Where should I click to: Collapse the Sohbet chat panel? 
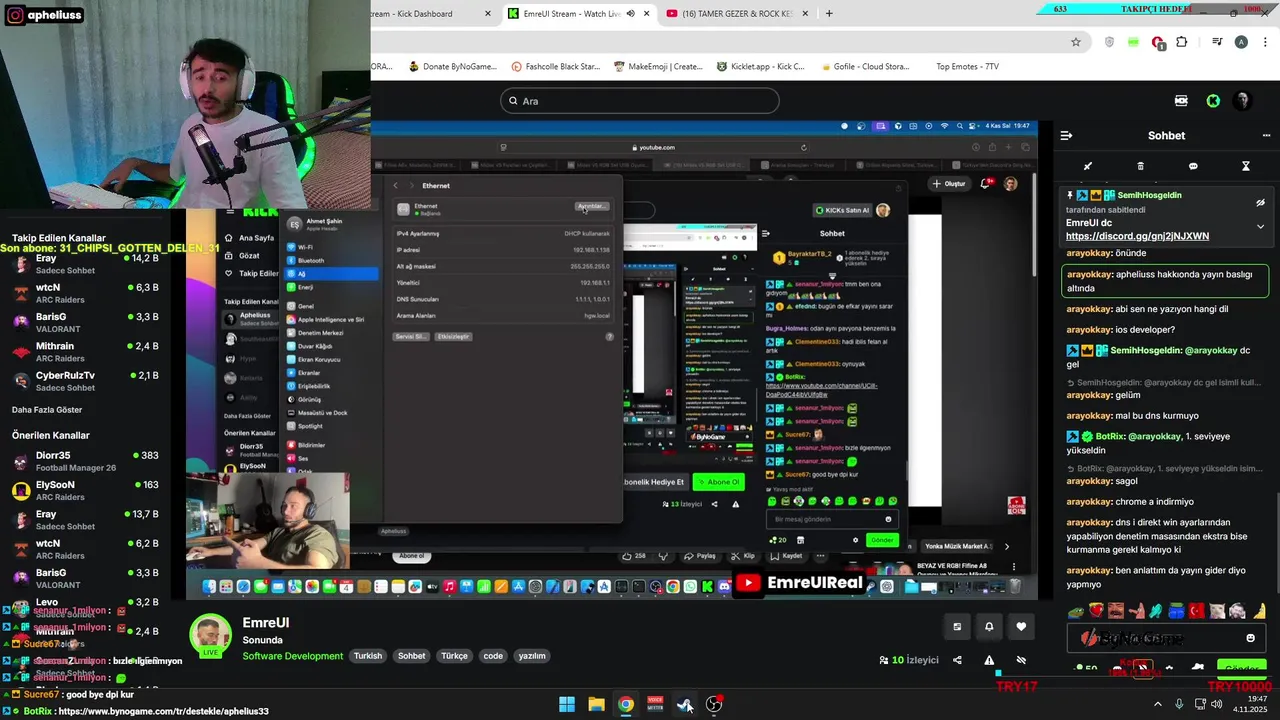pyautogui.click(x=1066, y=136)
